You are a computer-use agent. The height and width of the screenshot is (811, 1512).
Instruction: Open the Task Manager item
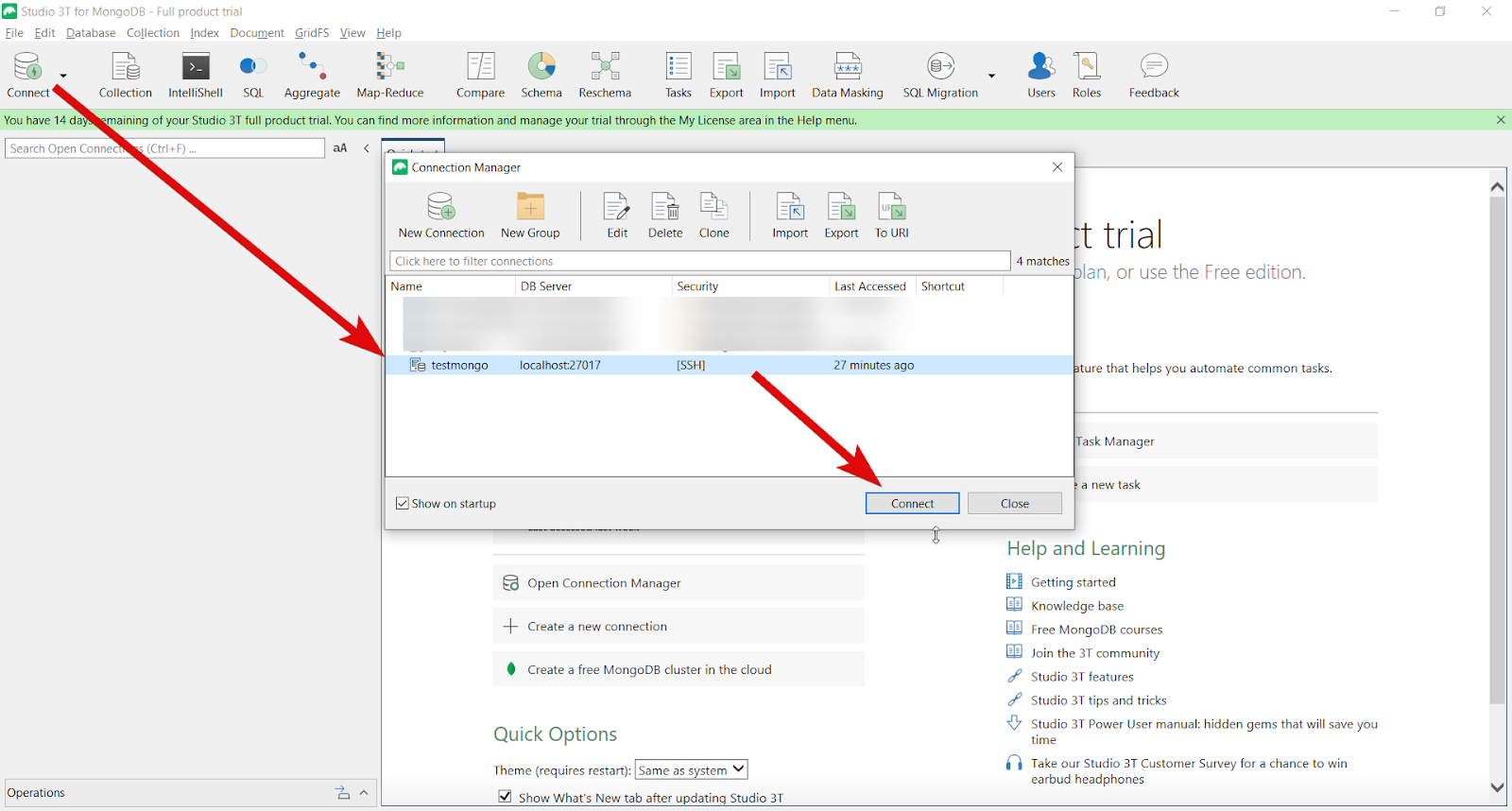(1226, 441)
